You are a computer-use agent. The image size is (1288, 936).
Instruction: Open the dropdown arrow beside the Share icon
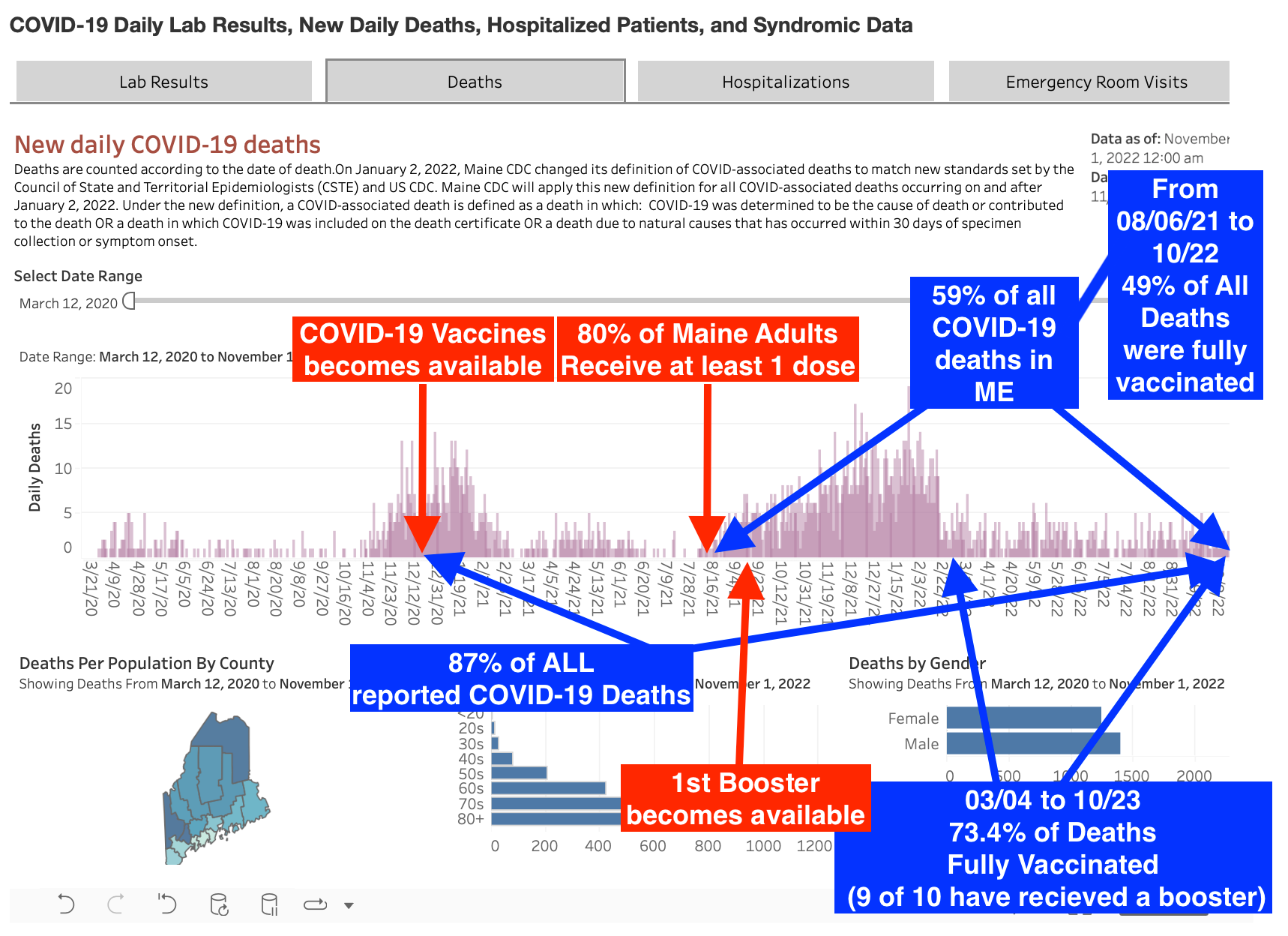click(x=349, y=905)
